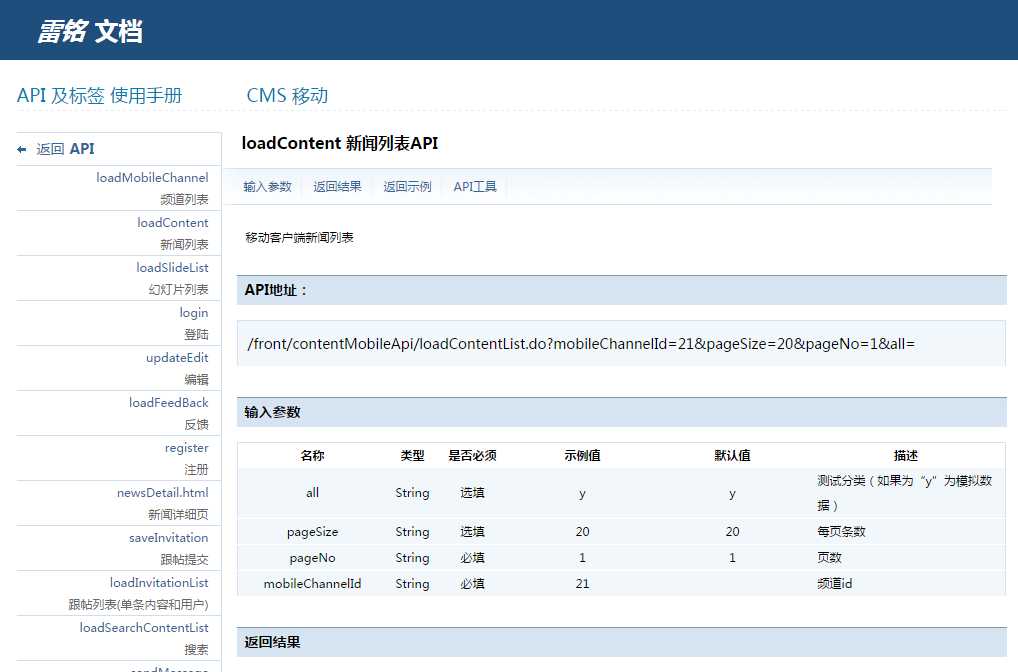Open the 雷铭 文档 logo in header
The width and height of the screenshot is (1018, 672).
click(x=90, y=31)
